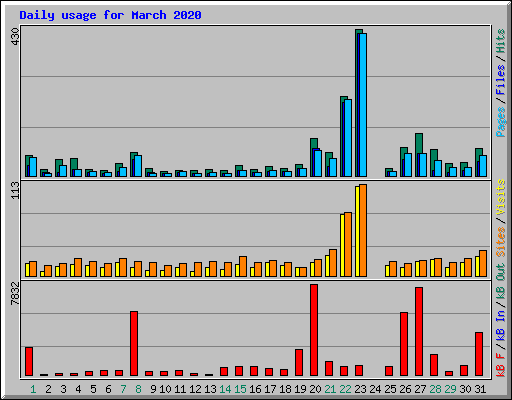Click day 1 on the x-axis
The height and width of the screenshot is (400, 512).
33,389
